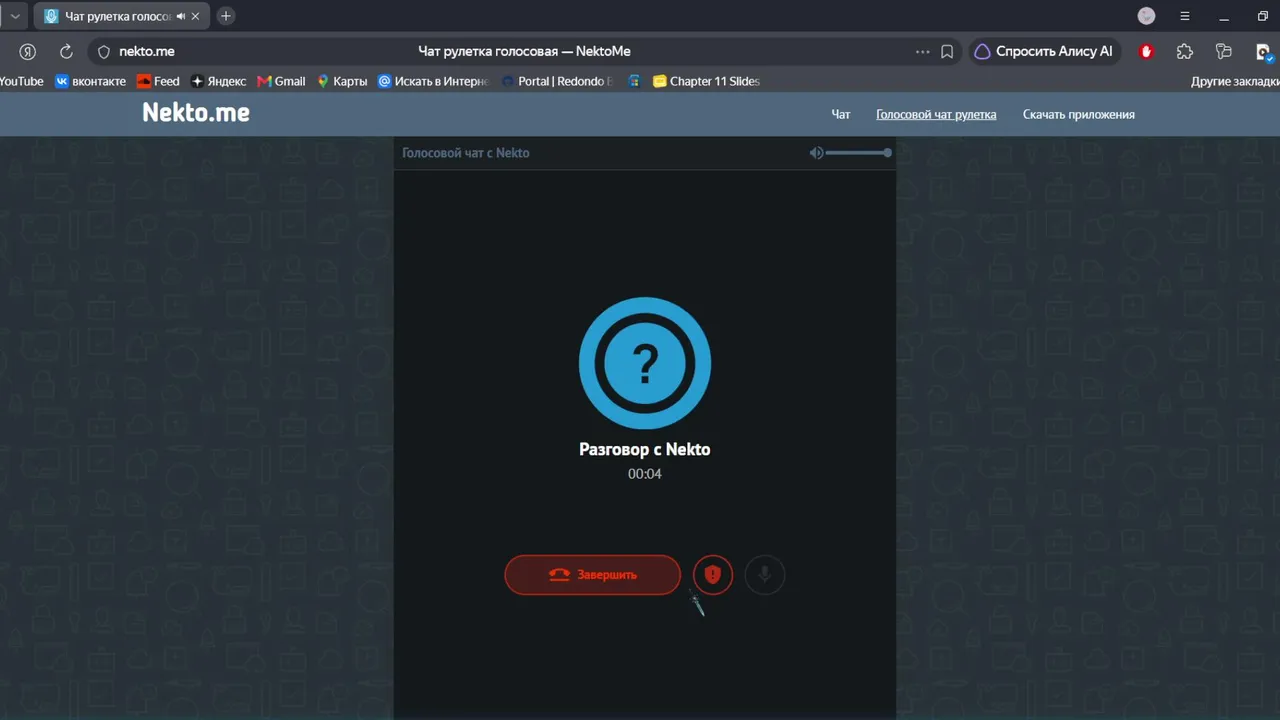
Task: Click the nekto.me address field
Action: (147, 51)
